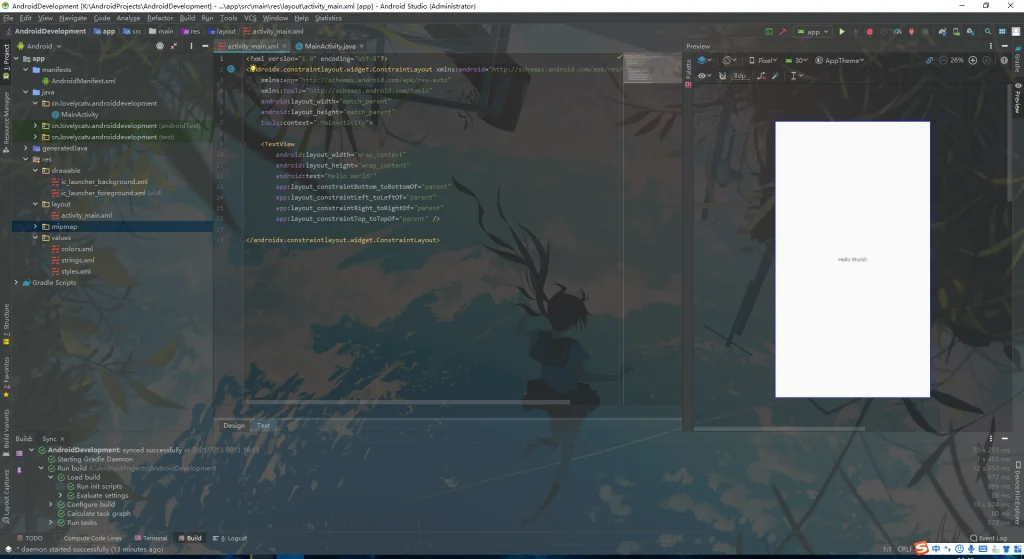Image resolution: width=1024 pixels, height=559 pixels.
Task: Open the Logcat tool tab
Action: click(x=230, y=538)
